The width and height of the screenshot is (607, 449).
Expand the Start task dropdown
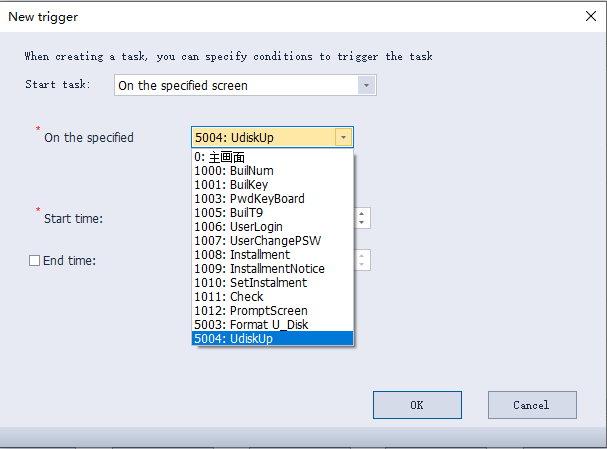[x=367, y=86]
